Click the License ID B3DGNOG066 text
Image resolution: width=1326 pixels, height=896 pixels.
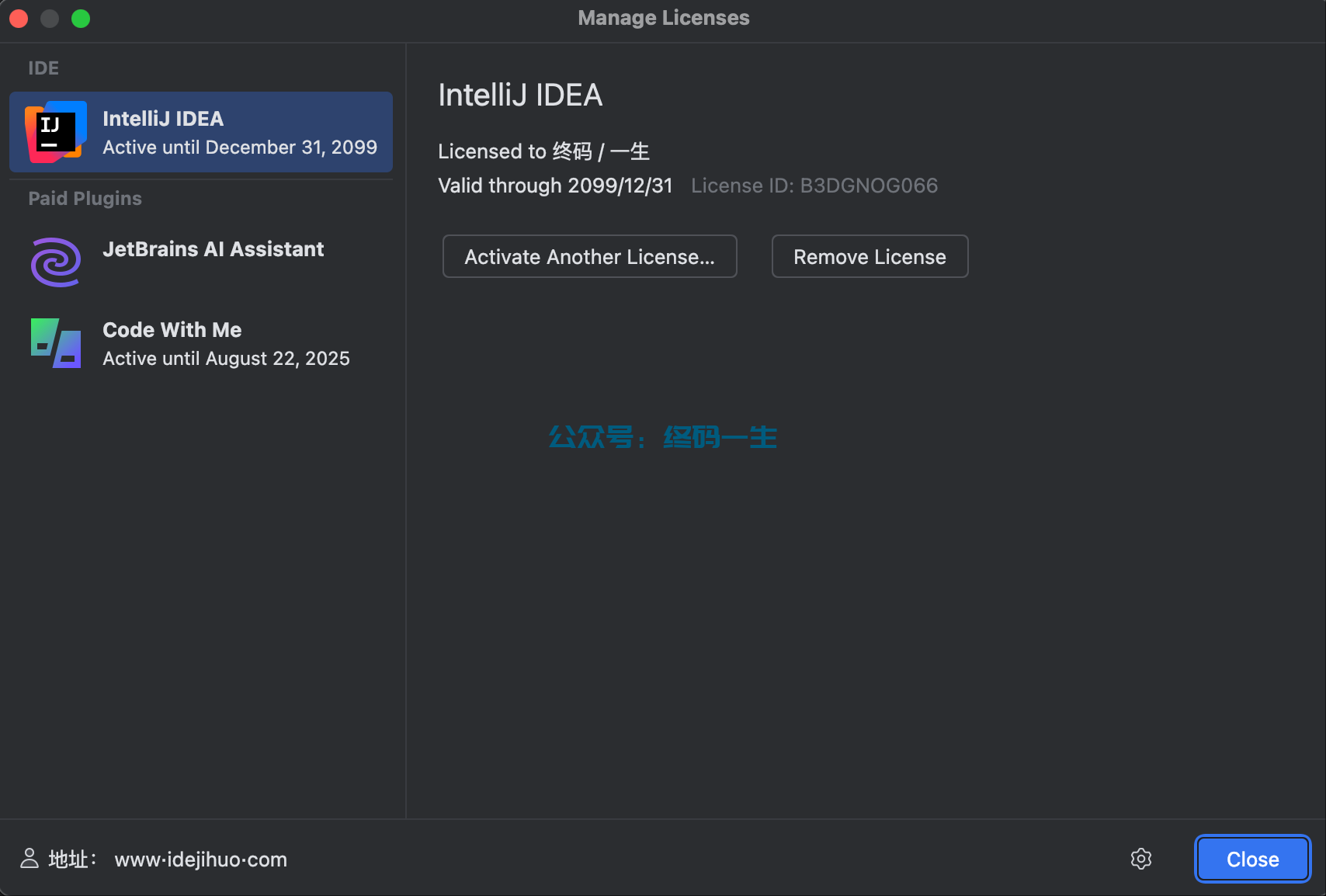[814, 186]
